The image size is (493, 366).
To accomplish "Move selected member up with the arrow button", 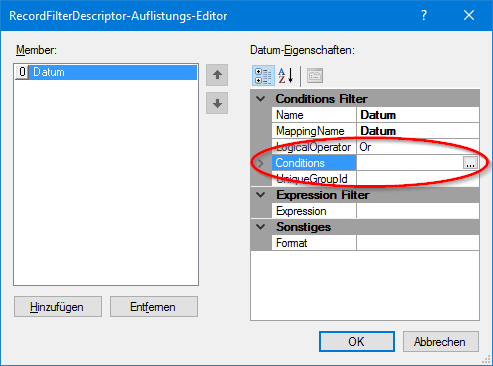I will pos(217,75).
